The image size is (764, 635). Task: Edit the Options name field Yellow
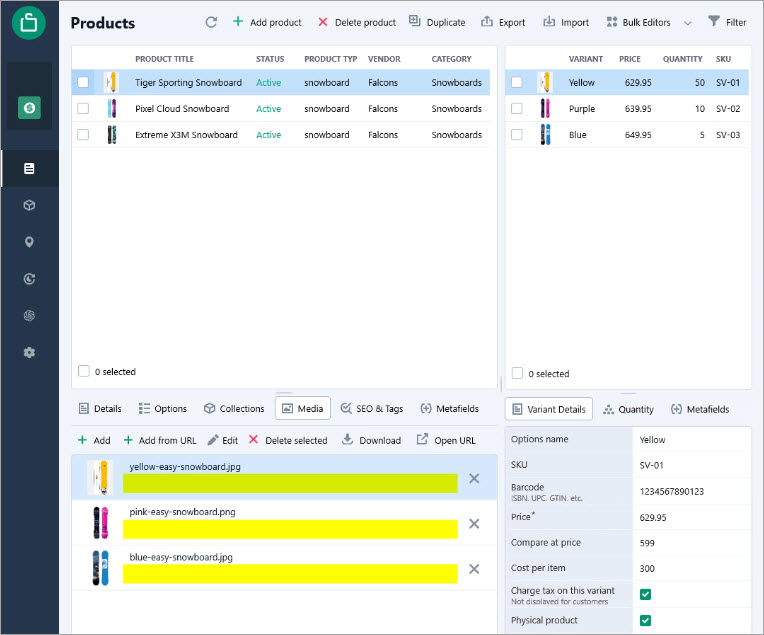point(691,440)
